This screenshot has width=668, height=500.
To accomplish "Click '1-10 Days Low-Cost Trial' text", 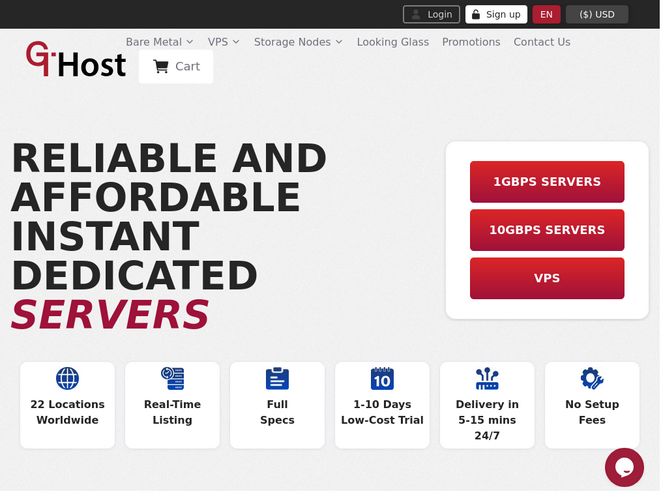I will (382, 412).
